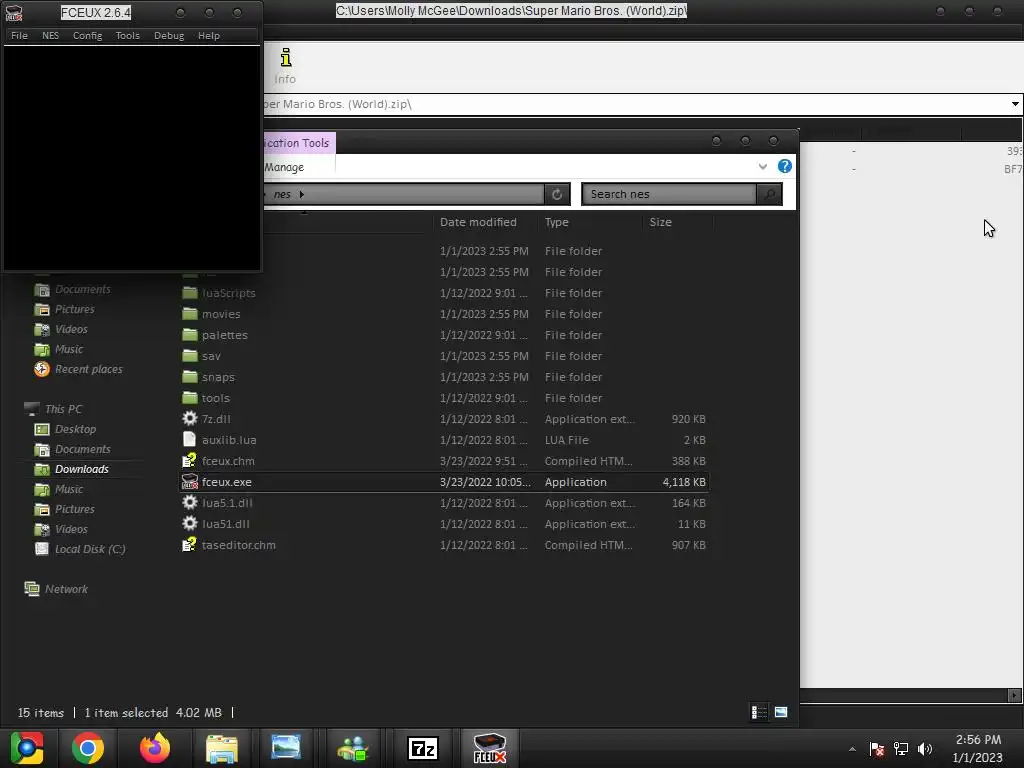Screen dimensions: 1024x768
Task: Expand the Explorer ribbon with the chevron
Action: pyautogui.click(x=762, y=167)
